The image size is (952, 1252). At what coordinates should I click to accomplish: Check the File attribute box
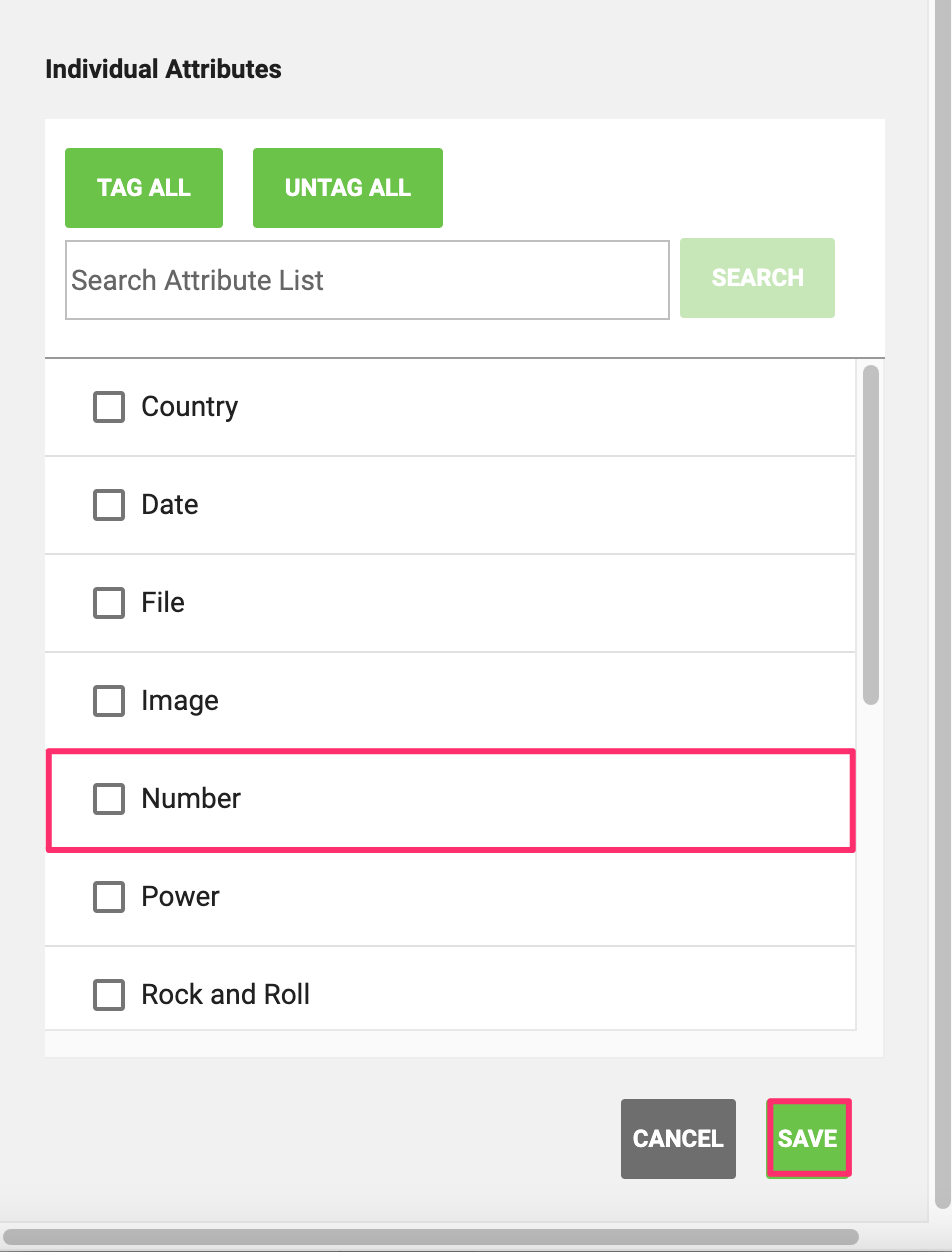point(109,603)
